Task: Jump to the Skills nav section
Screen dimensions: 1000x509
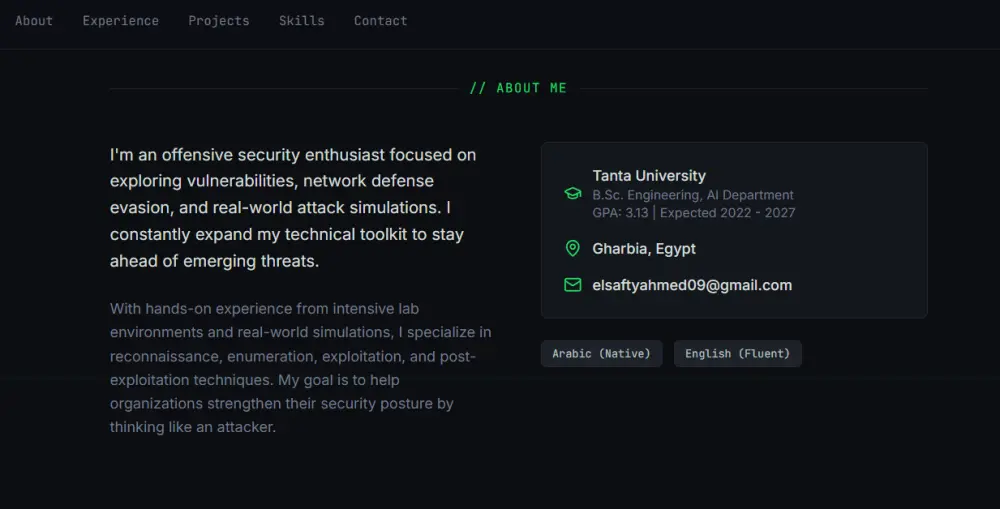Action: pyautogui.click(x=302, y=20)
